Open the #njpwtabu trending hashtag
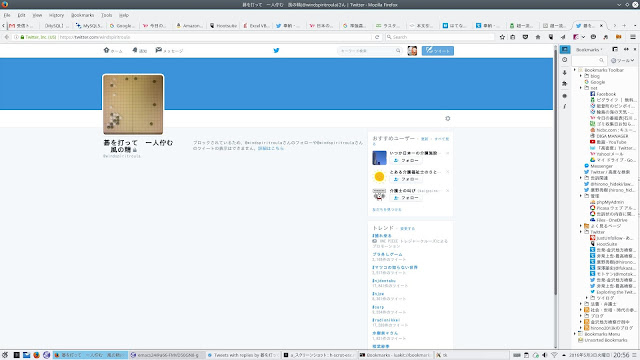The height and width of the screenshot is (360, 640). [384, 281]
